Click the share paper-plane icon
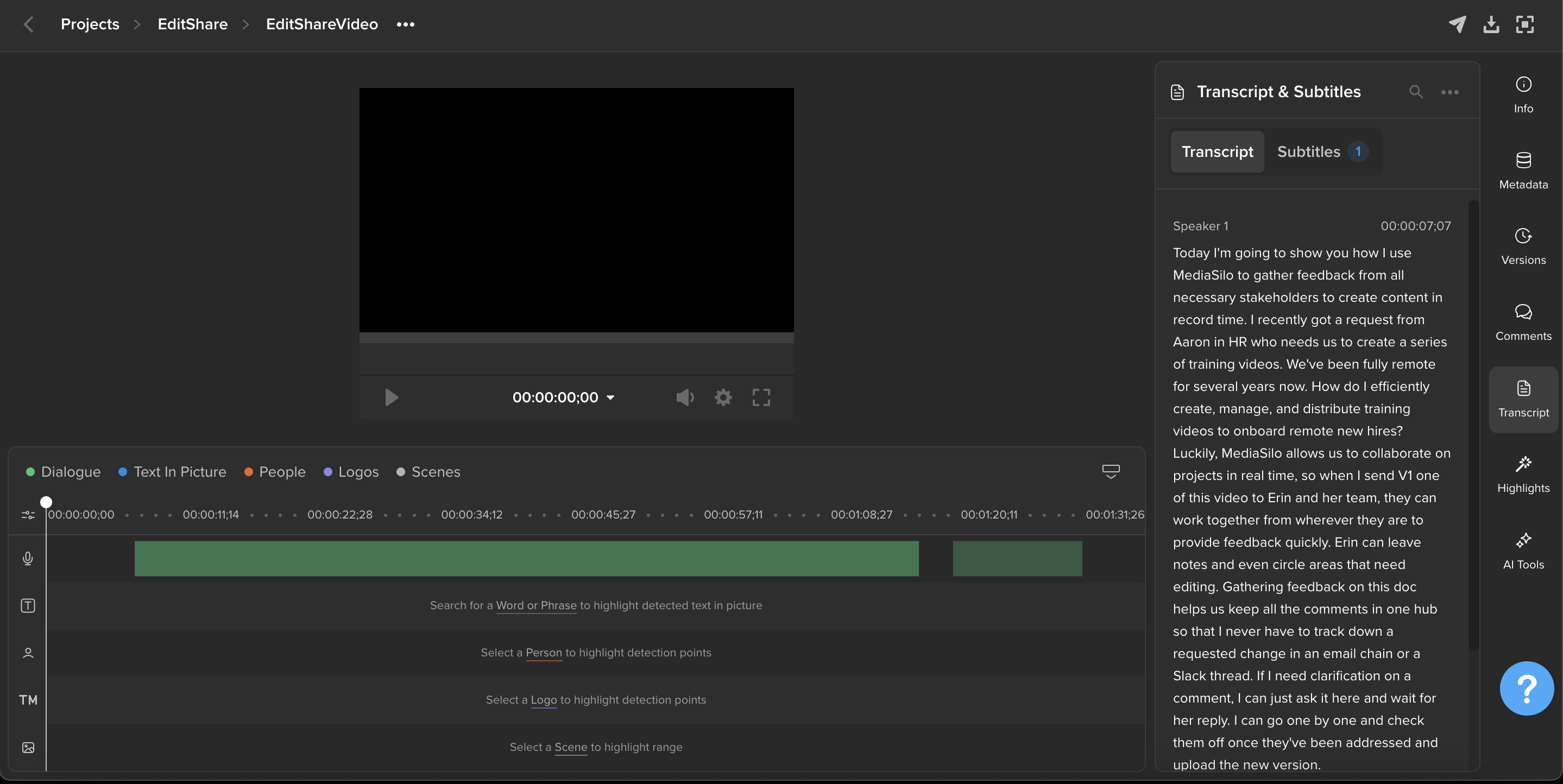Screen dimensions: 1563x784 tap(1458, 24)
